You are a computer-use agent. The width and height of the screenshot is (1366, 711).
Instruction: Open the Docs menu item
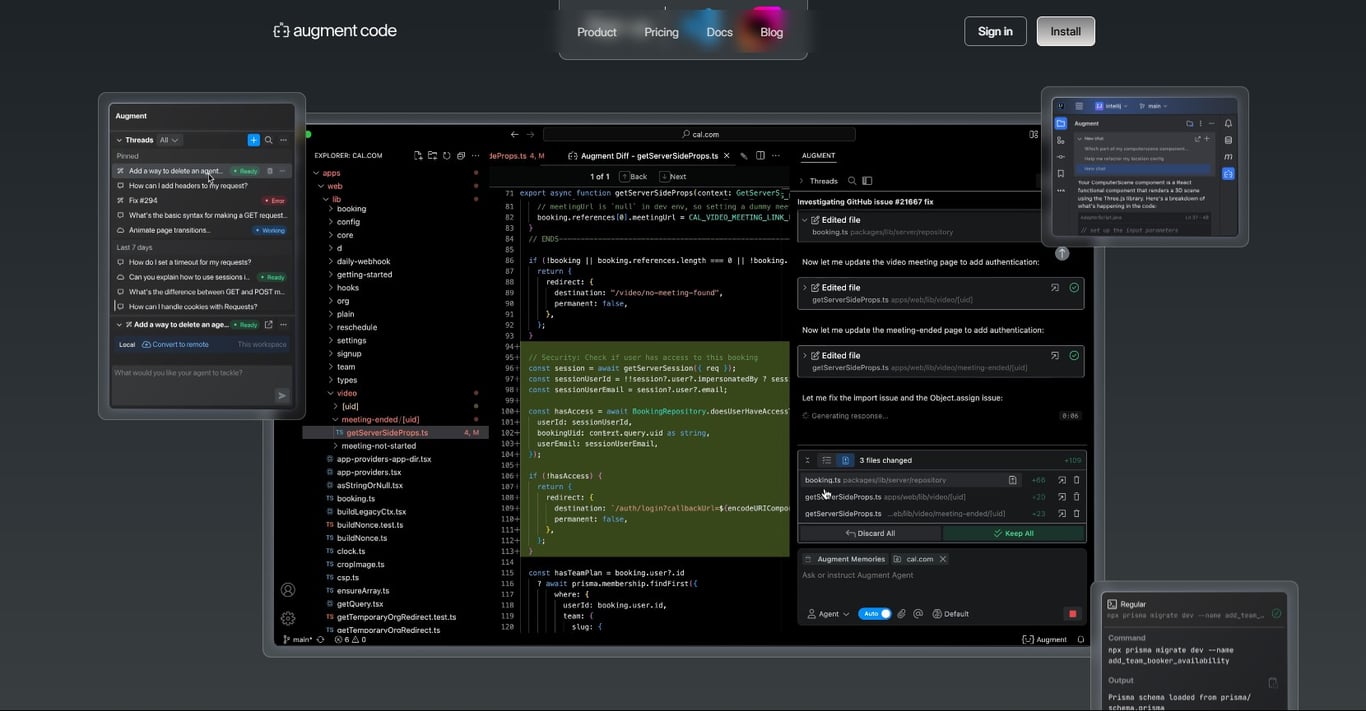[x=719, y=31]
